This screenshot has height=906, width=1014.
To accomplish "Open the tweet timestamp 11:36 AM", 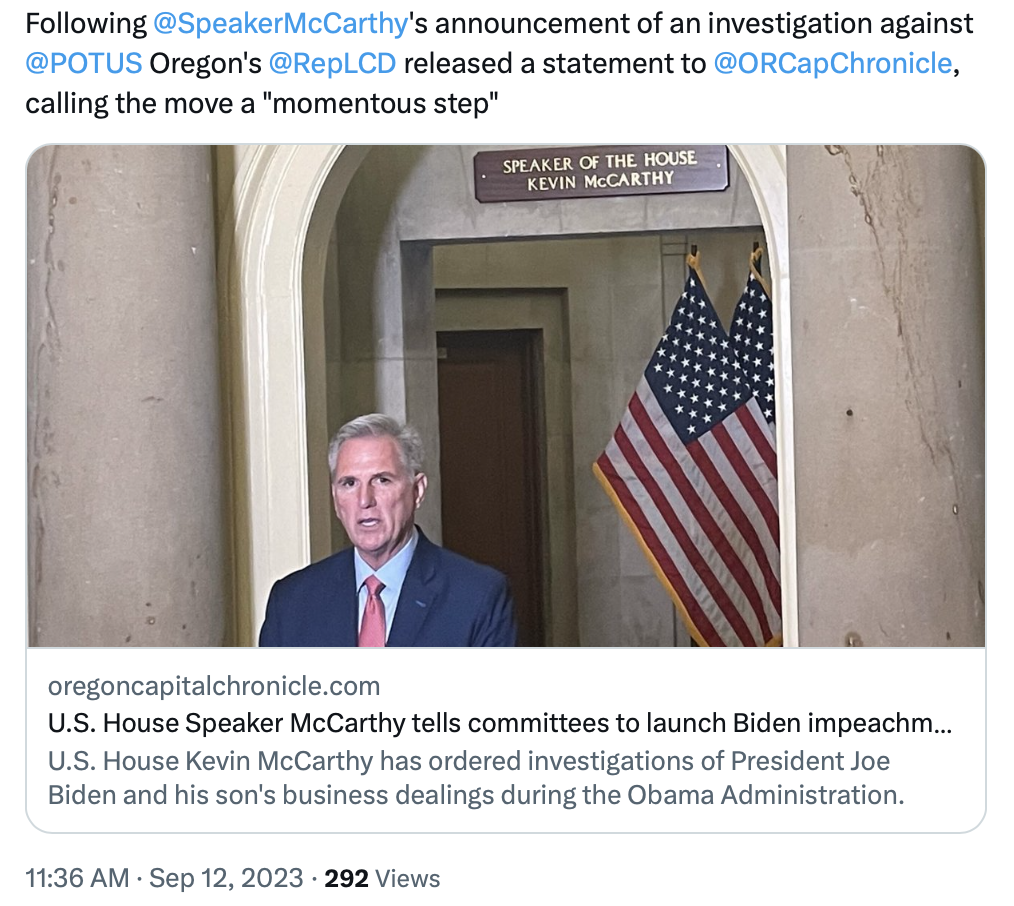I will 77,878.
